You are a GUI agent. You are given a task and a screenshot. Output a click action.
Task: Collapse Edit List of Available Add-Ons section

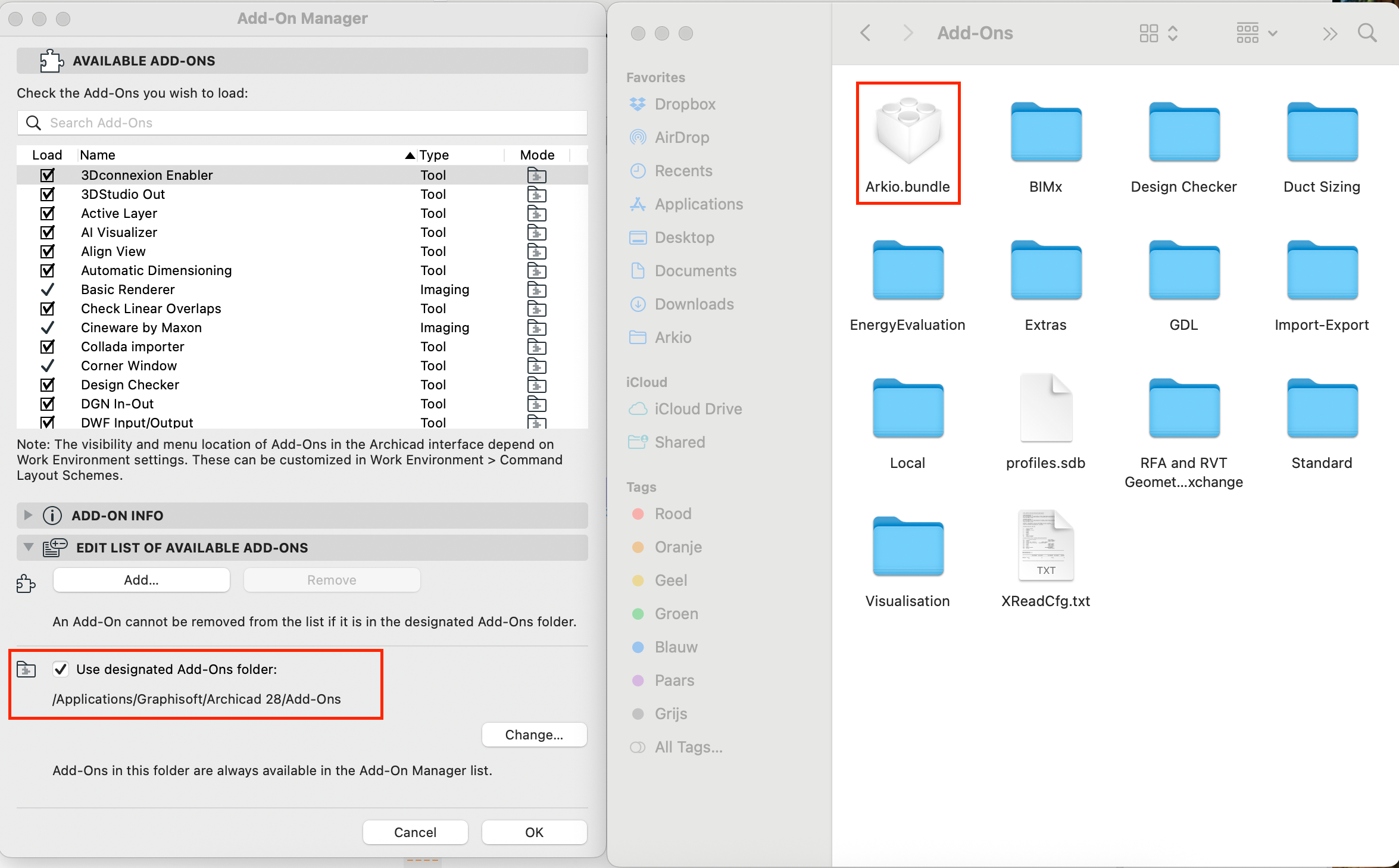28,547
